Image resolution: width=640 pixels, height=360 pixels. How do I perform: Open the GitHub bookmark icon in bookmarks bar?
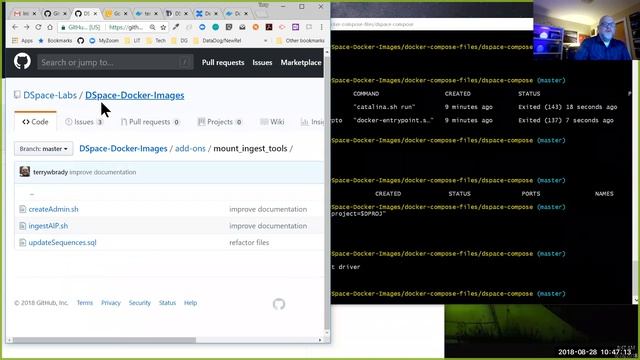pos(80,40)
